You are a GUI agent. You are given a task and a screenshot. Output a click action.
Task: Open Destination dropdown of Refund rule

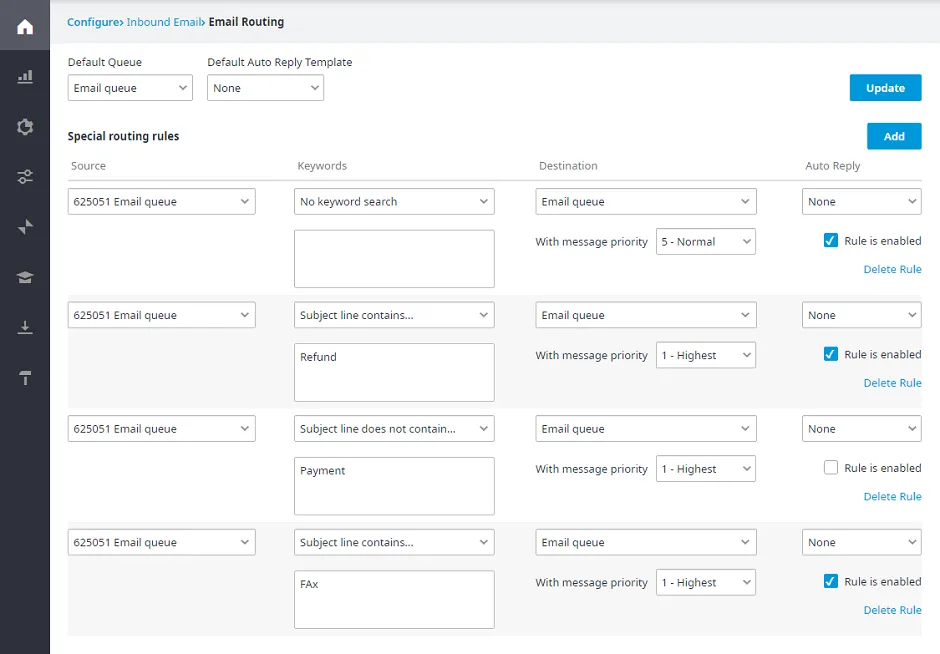pyautogui.click(x=646, y=315)
